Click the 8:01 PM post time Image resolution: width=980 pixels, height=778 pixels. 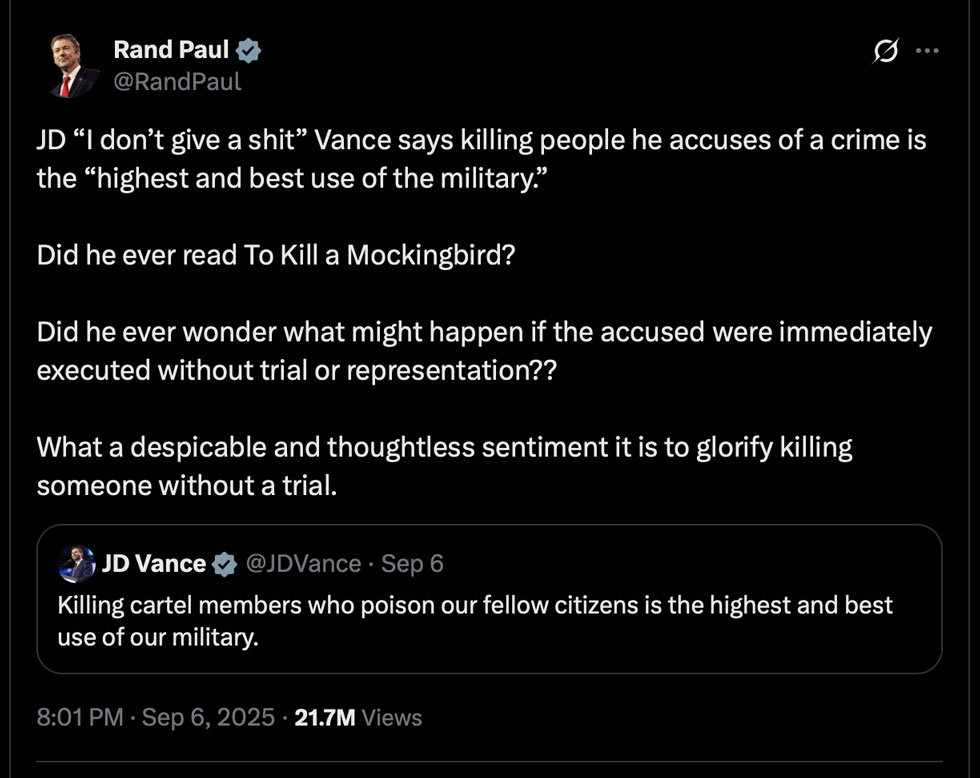click(x=81, y=717)
